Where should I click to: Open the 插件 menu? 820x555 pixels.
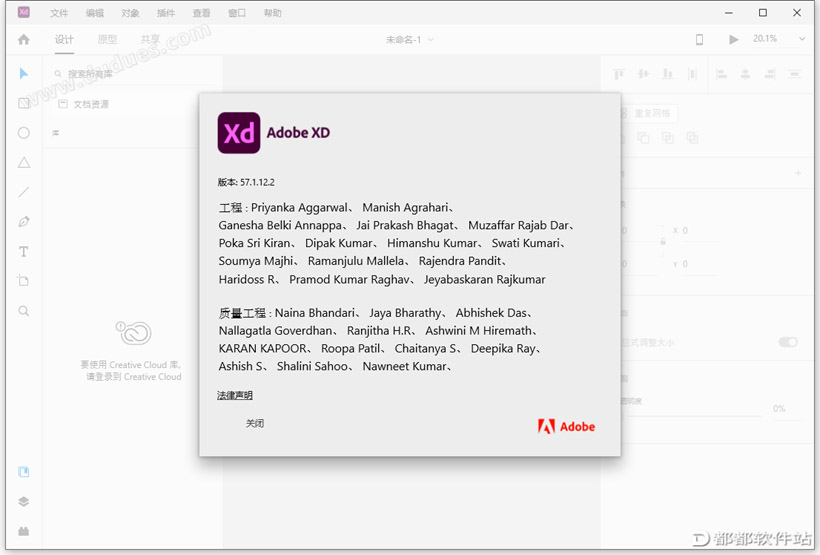pos(166,13)
